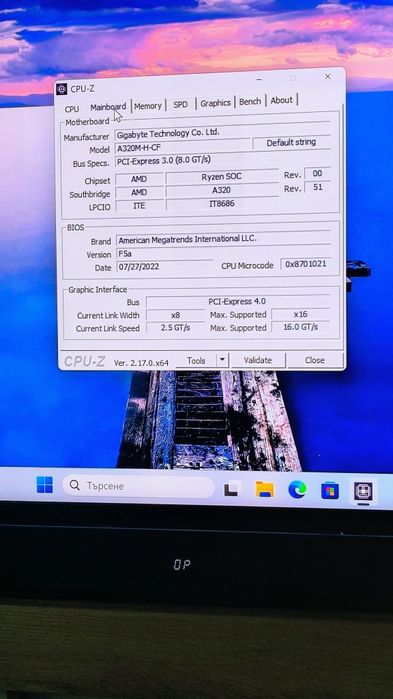
Task: Open the About tab
Action: click(x=282, y=100)
